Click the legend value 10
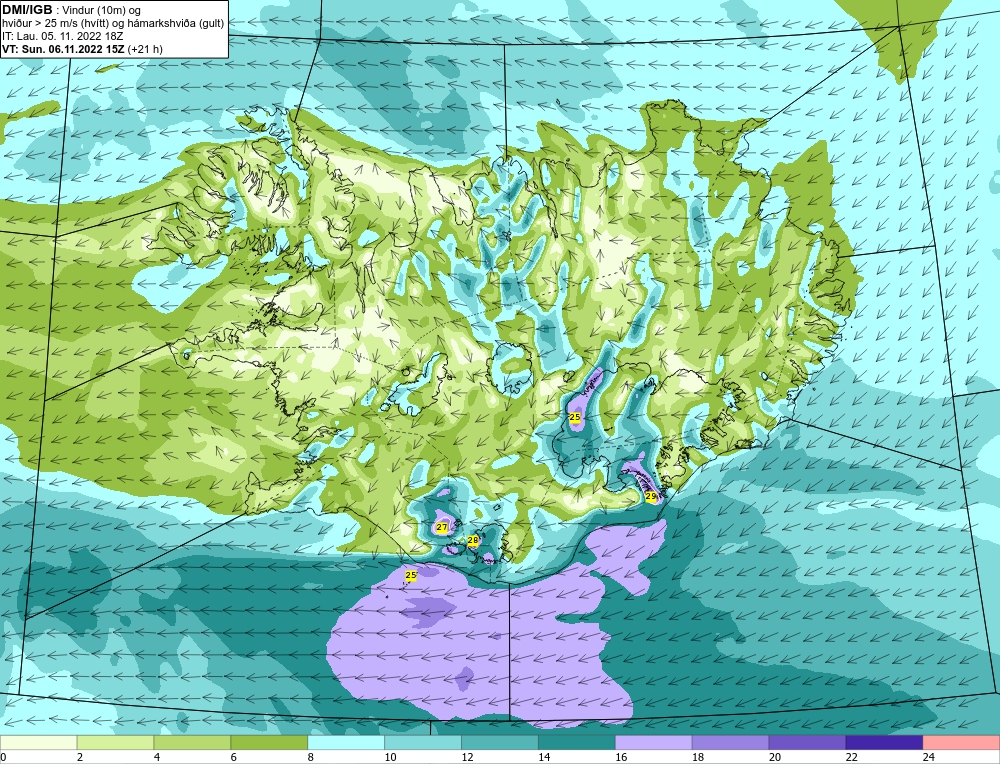This screenshot has width=1000, height=764. click(390, 757)
